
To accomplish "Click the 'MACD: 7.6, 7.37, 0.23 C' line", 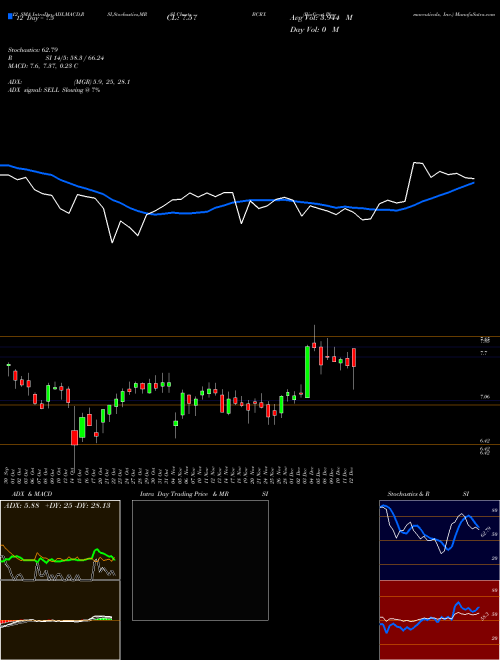I will click(43, 66).
